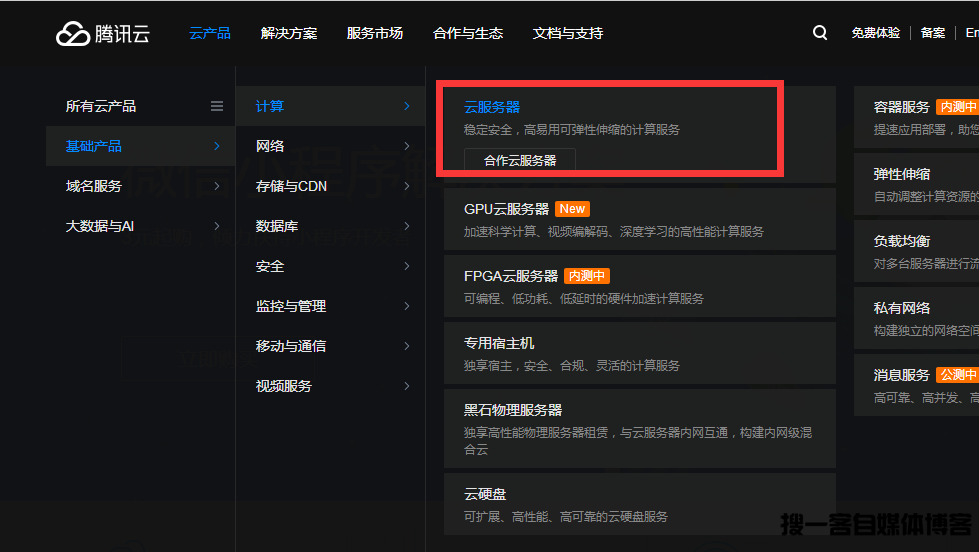Screen dimensions: 979x552
Task: Expand the 基础产品 category arrow
Action: click(217, 146)
